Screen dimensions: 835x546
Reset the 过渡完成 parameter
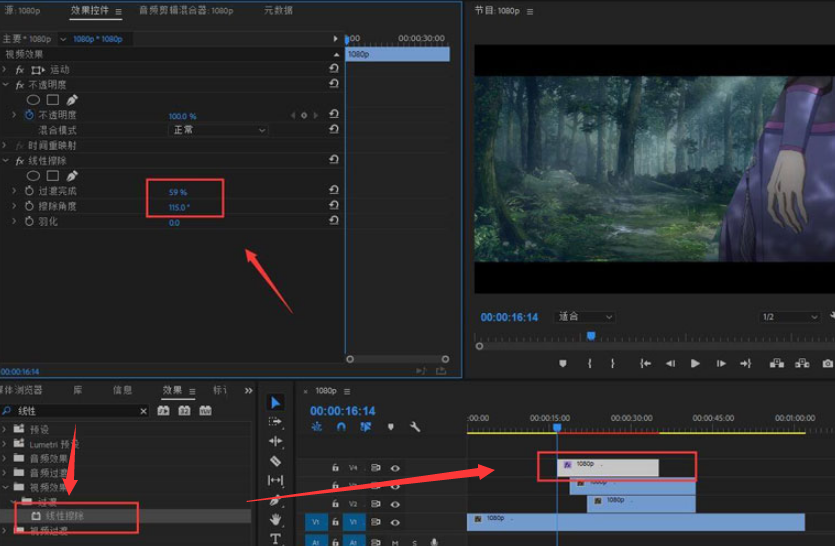click(334, 191)
